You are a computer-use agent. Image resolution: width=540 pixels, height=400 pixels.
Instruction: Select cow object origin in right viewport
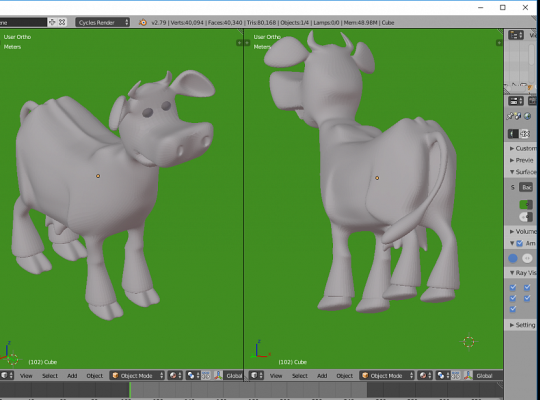pos(377,178)
